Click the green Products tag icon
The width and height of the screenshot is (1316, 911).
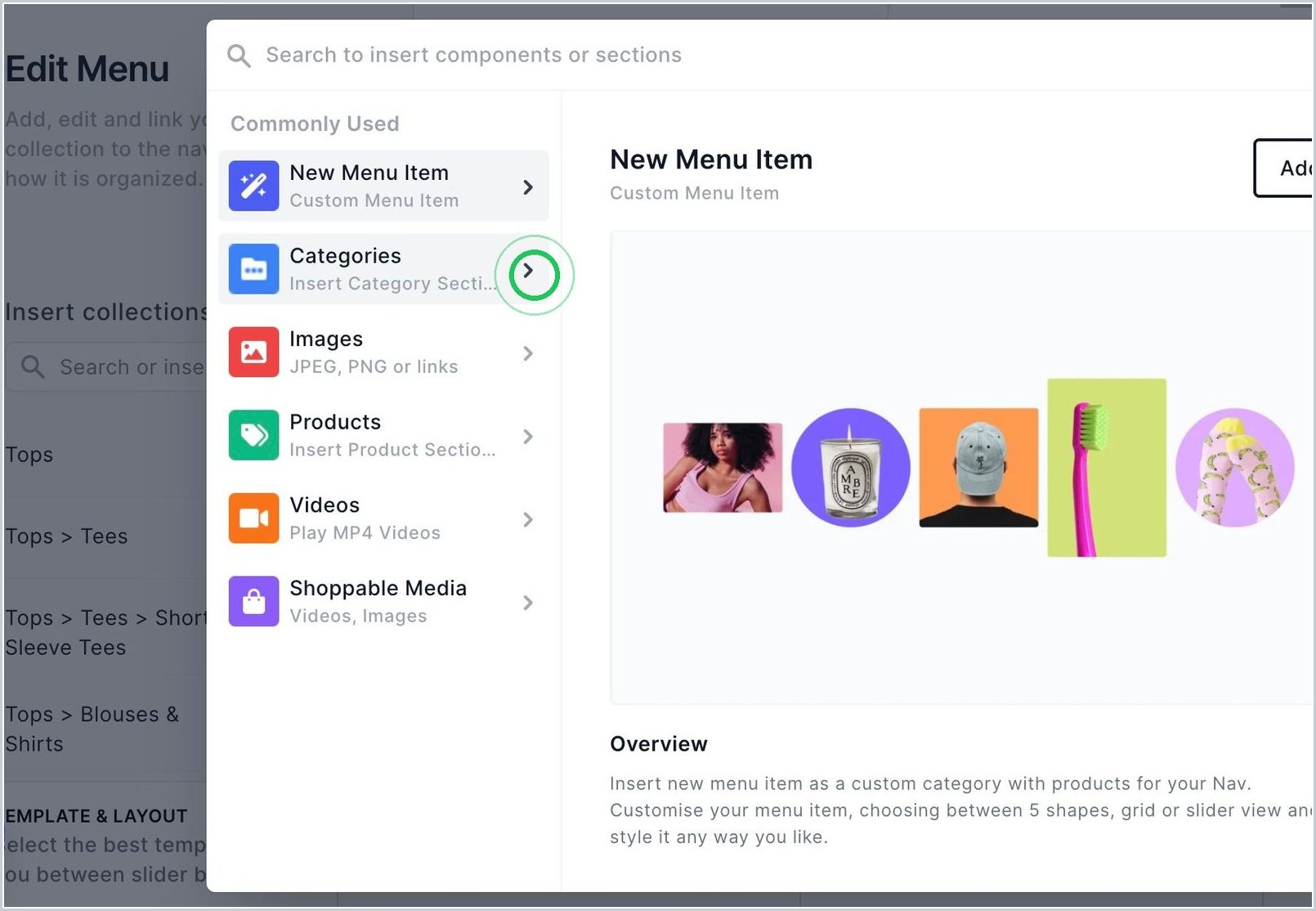(x=253, y=435)
